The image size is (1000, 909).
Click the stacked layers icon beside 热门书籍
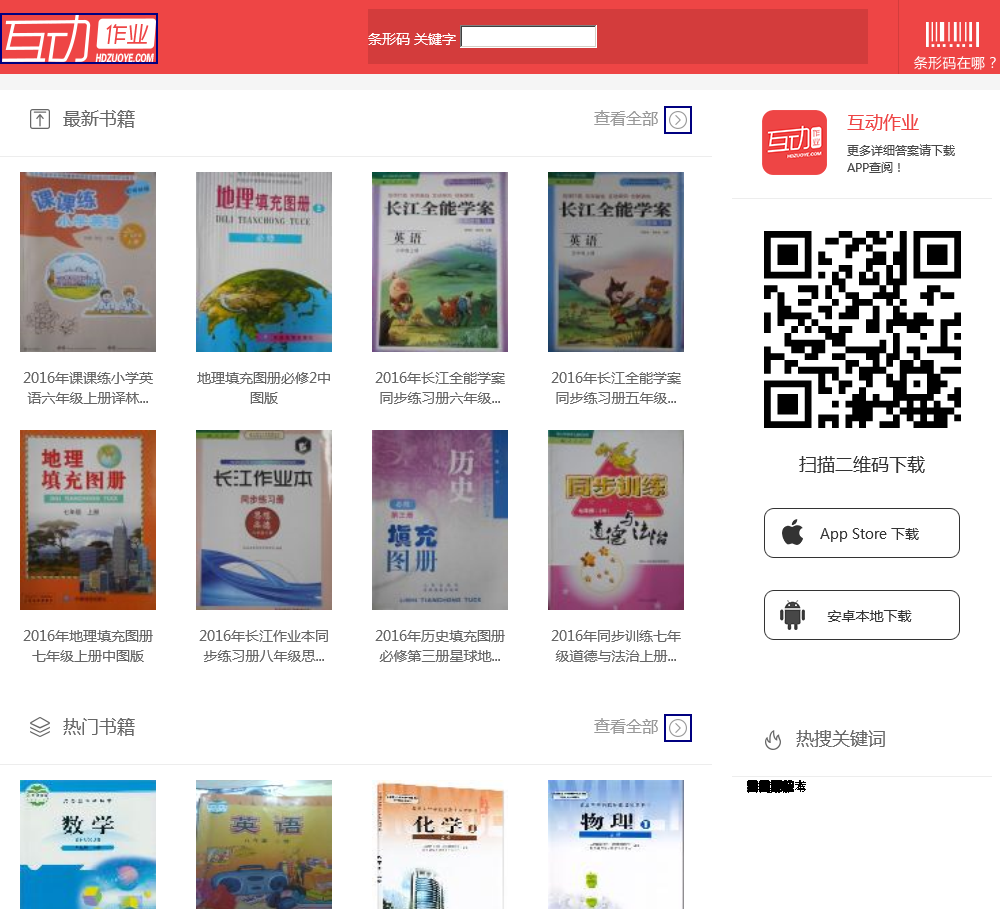click(40, 727)
